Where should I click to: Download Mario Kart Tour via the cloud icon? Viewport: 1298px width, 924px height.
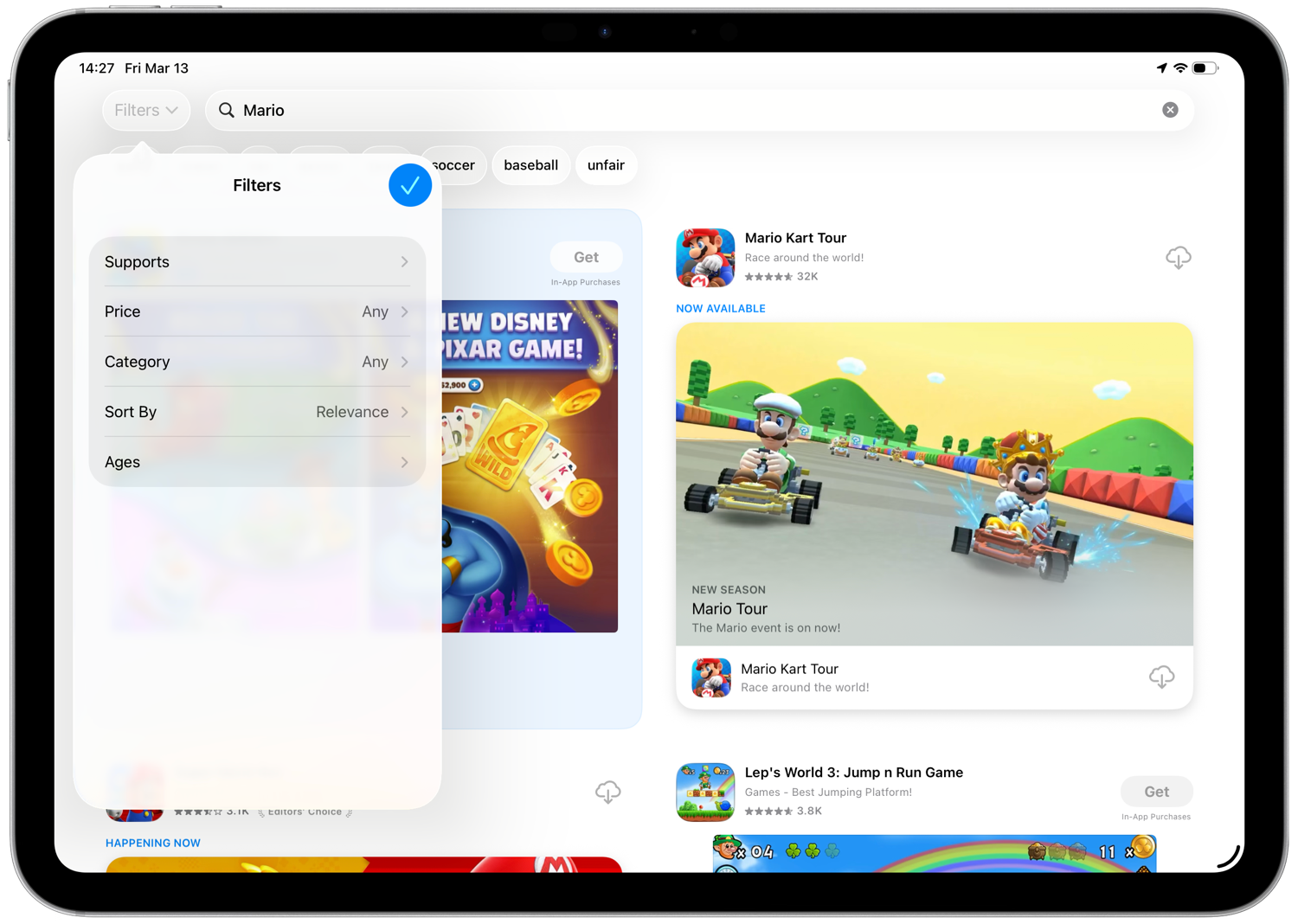(x=1179, y=257)
